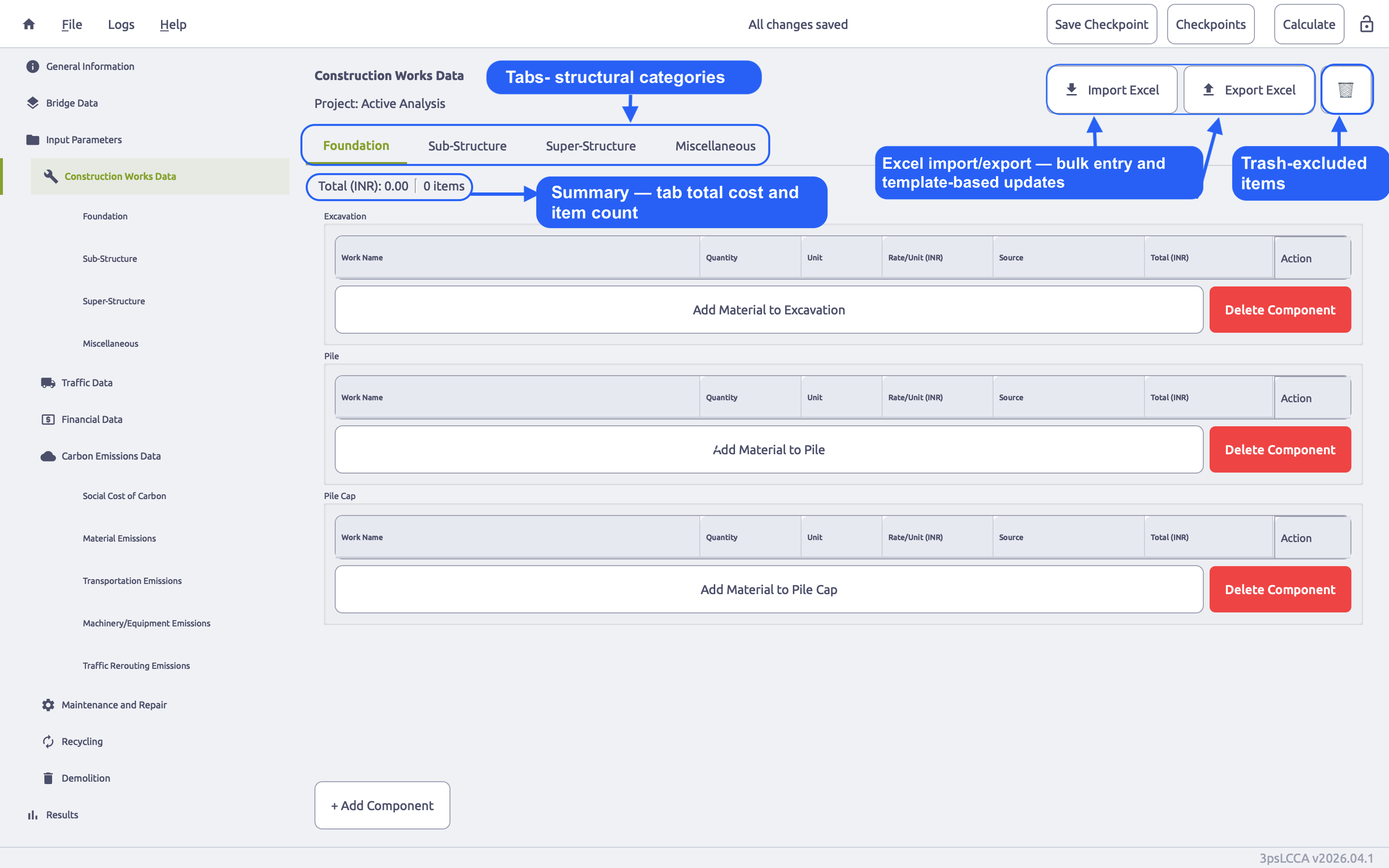
Task: Switch to the Sub-Structure tab
Action: point(467,146)
